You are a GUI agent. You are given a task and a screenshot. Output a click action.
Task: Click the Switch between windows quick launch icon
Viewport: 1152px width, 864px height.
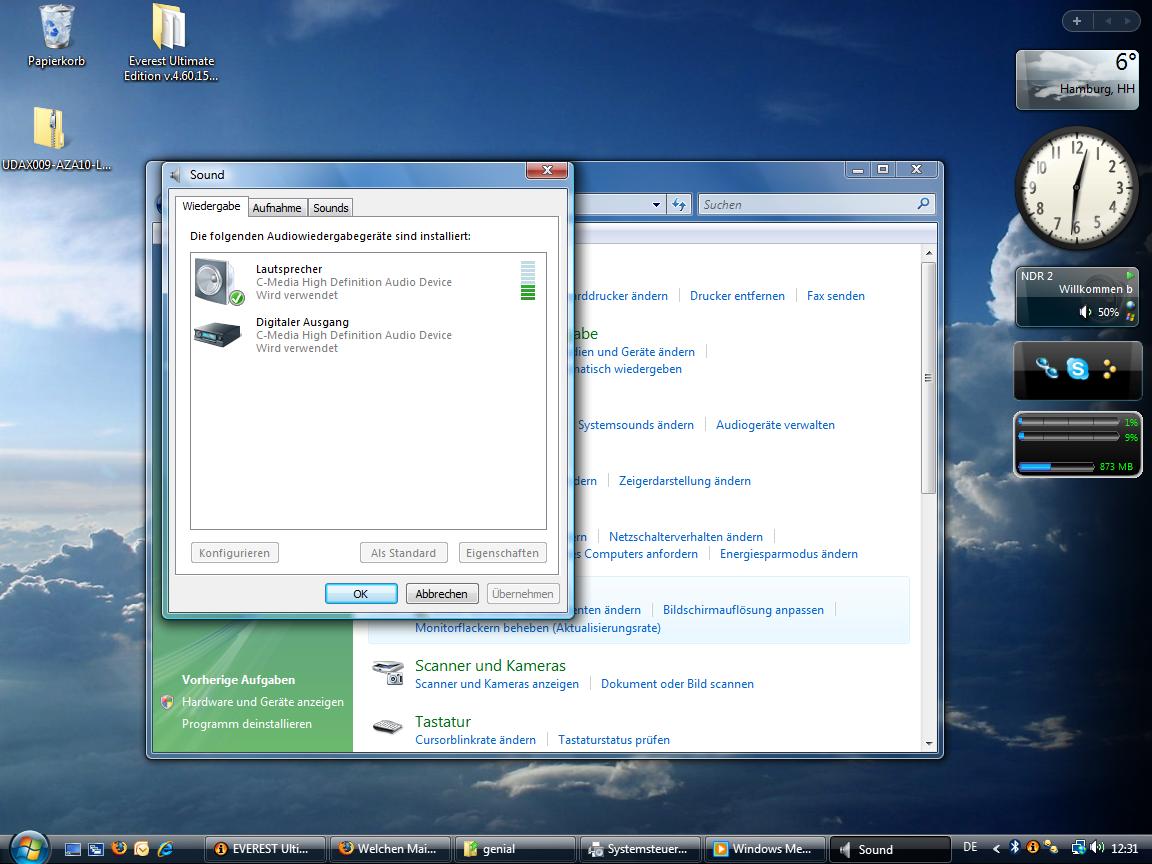(x=96, y=849)
